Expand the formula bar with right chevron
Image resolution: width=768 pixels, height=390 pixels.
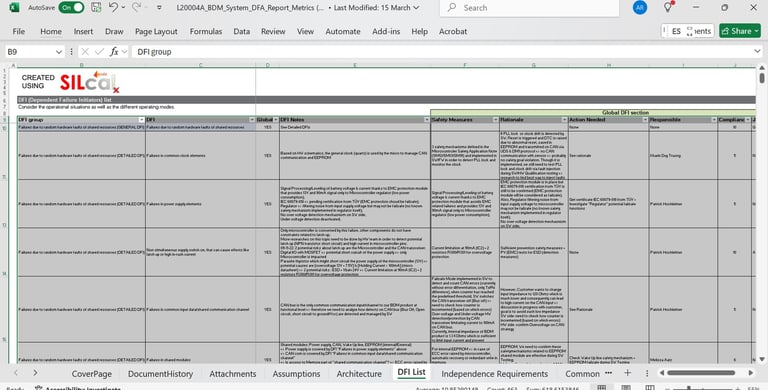pos(757,51)
